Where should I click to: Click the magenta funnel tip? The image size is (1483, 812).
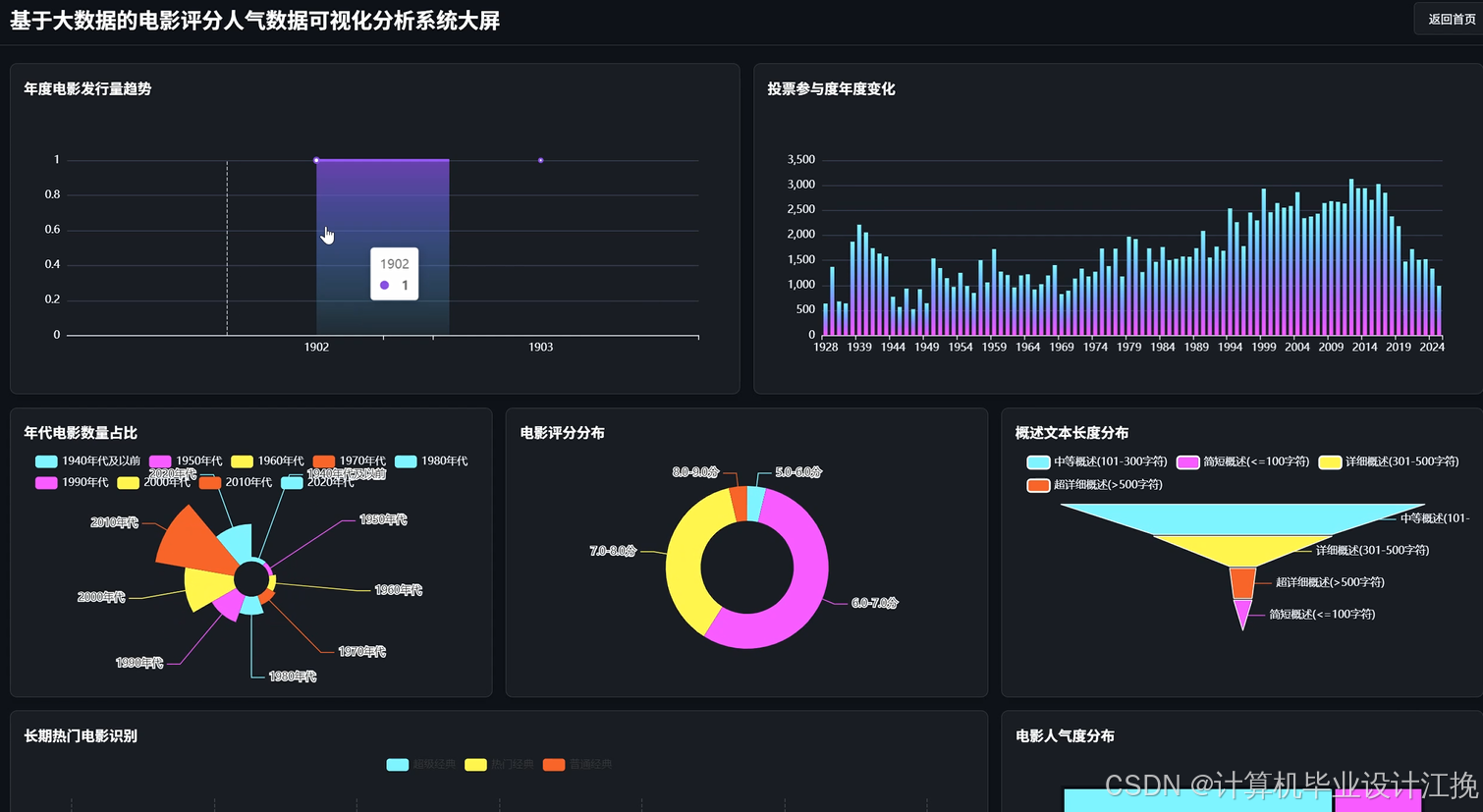1242,611
